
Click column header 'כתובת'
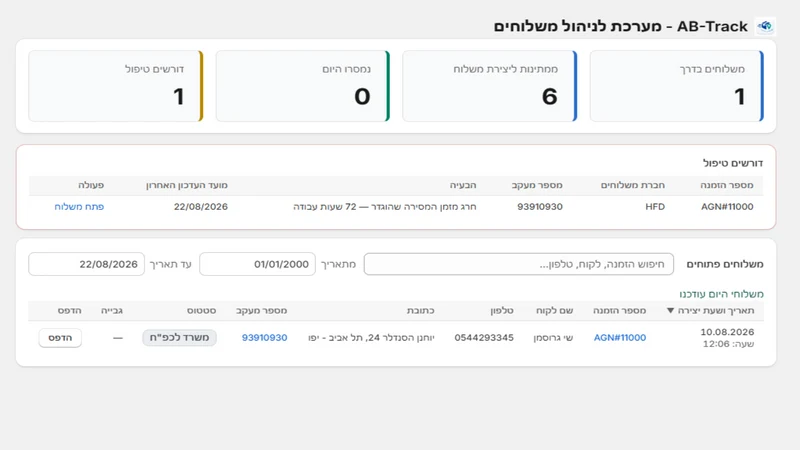pyautogui.click(x=420, y=310)
